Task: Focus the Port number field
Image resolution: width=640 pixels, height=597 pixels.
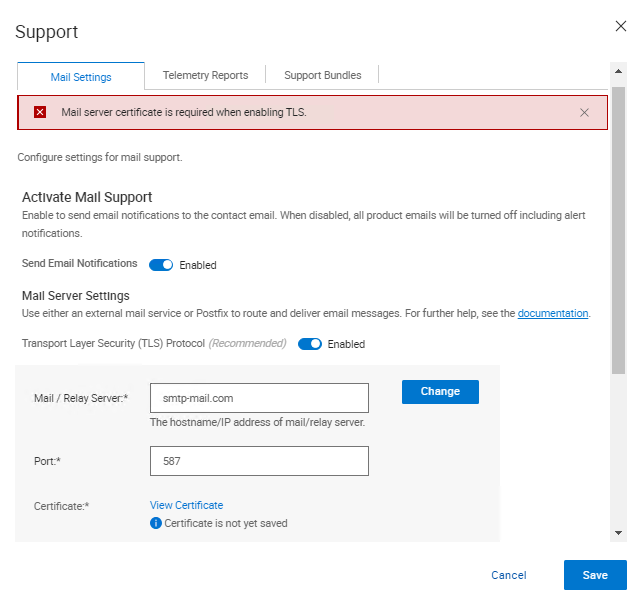Action: [x=259, y=461]
